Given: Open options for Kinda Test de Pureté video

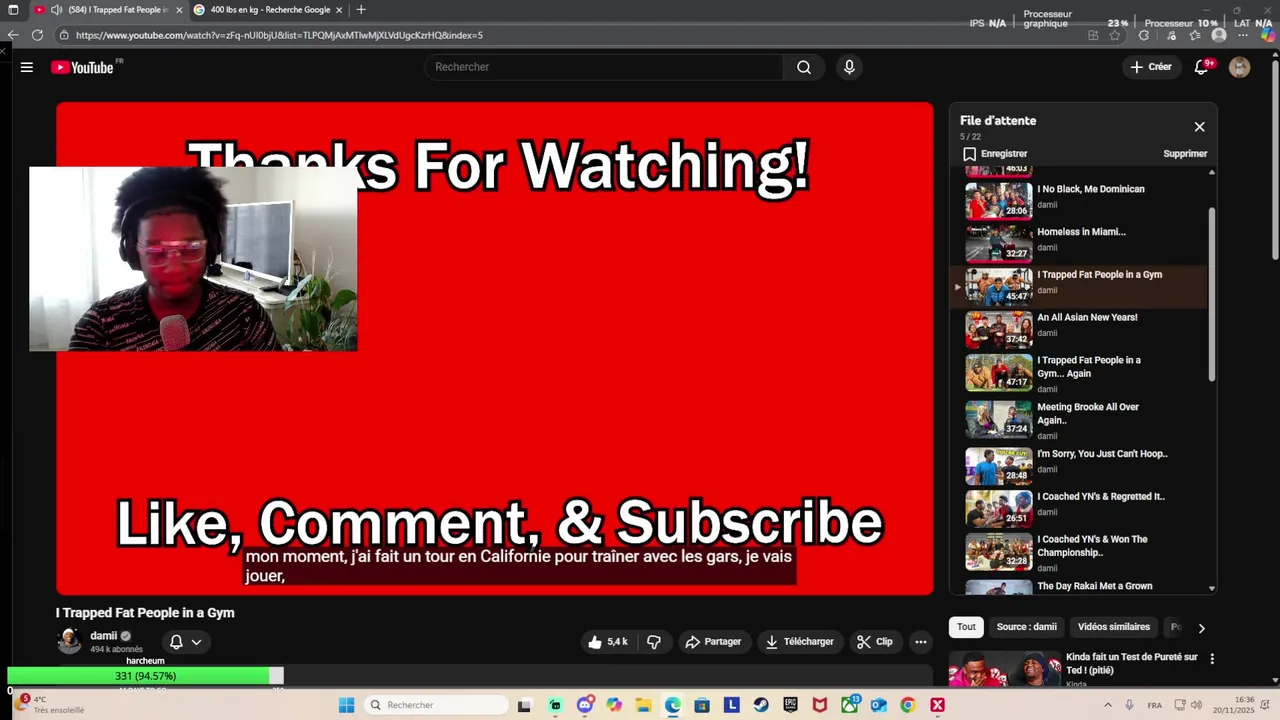Looking at the screenshot, I should (1212, 659).
